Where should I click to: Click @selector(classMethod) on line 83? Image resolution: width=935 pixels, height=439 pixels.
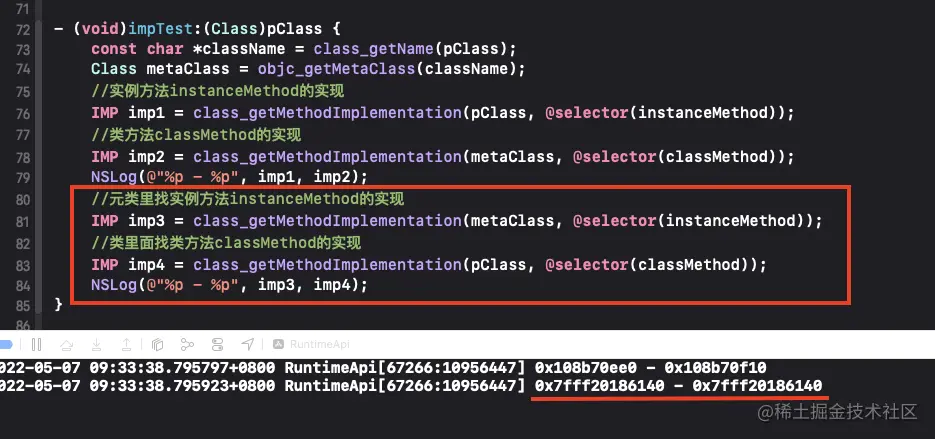coord(651,264)
